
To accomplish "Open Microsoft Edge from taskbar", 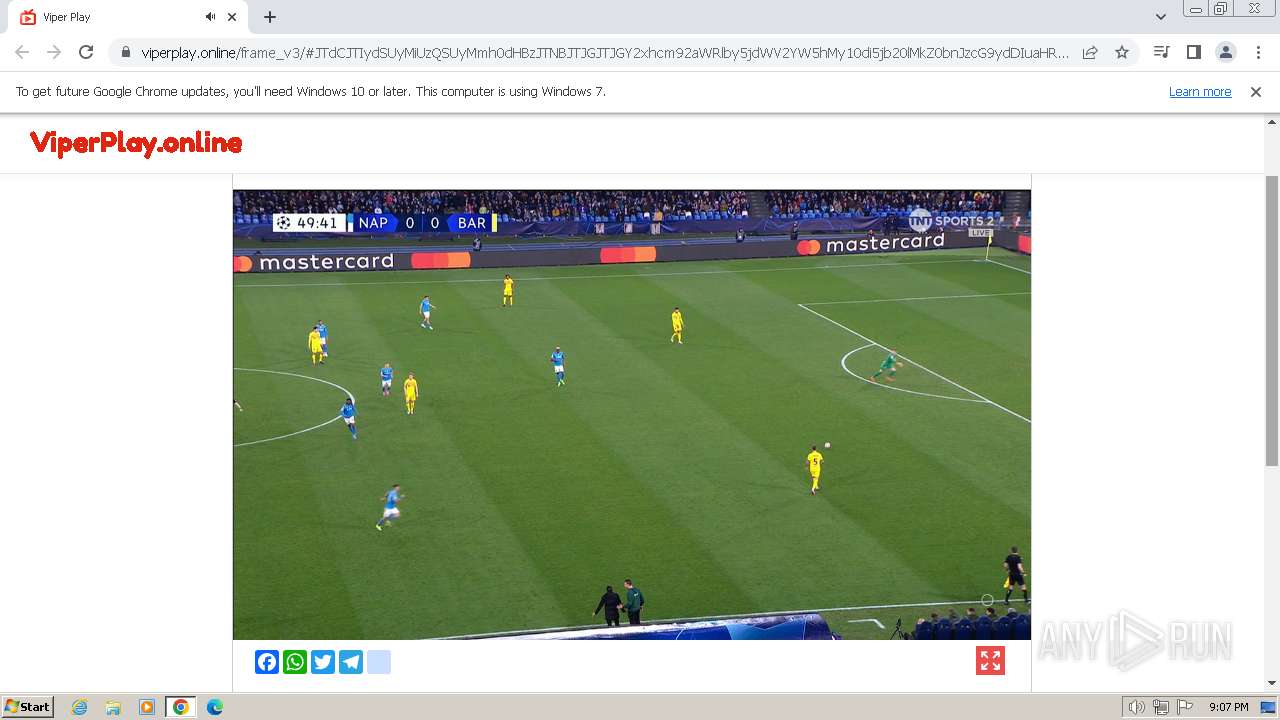I will pos(215,707).
